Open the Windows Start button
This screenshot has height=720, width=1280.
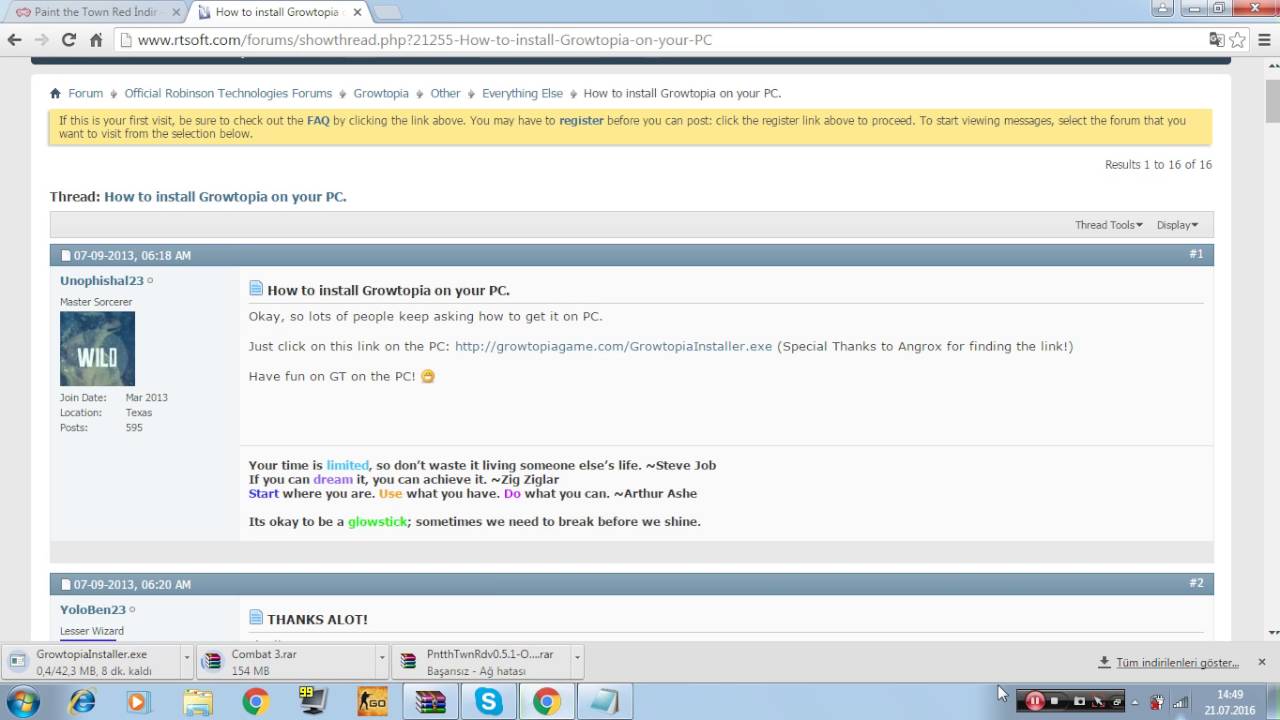click(x=22, y=702)
